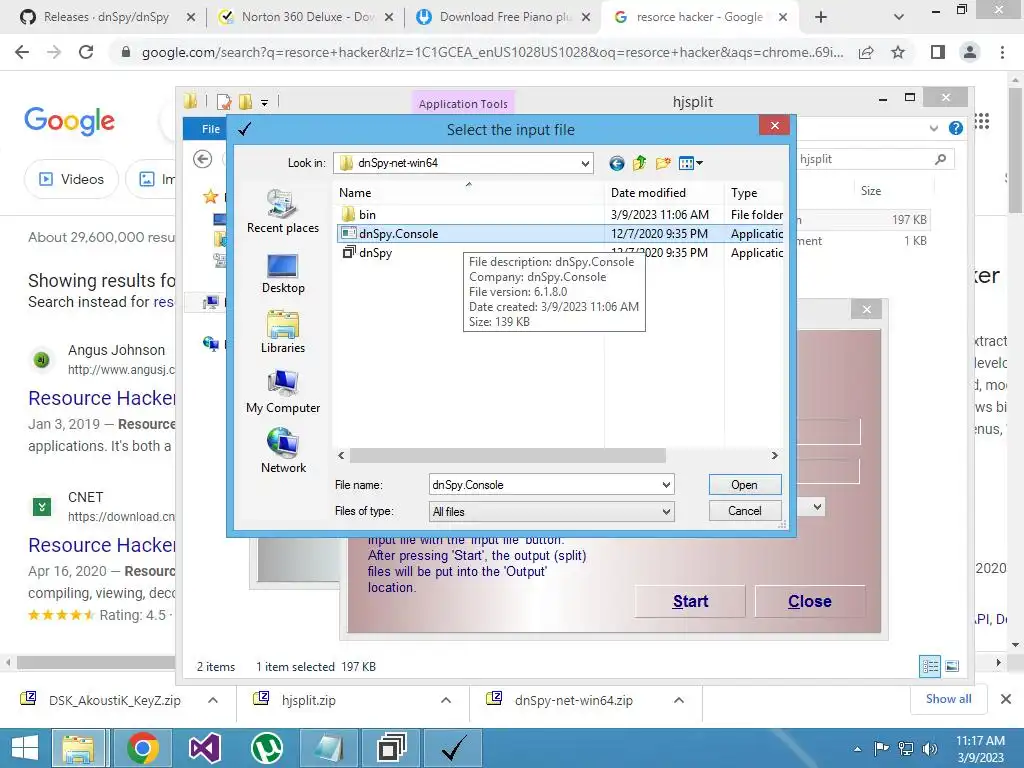This screenshot has width=1024, height=768.
Task: Open Network from places bar
Action: coord(283,451)
